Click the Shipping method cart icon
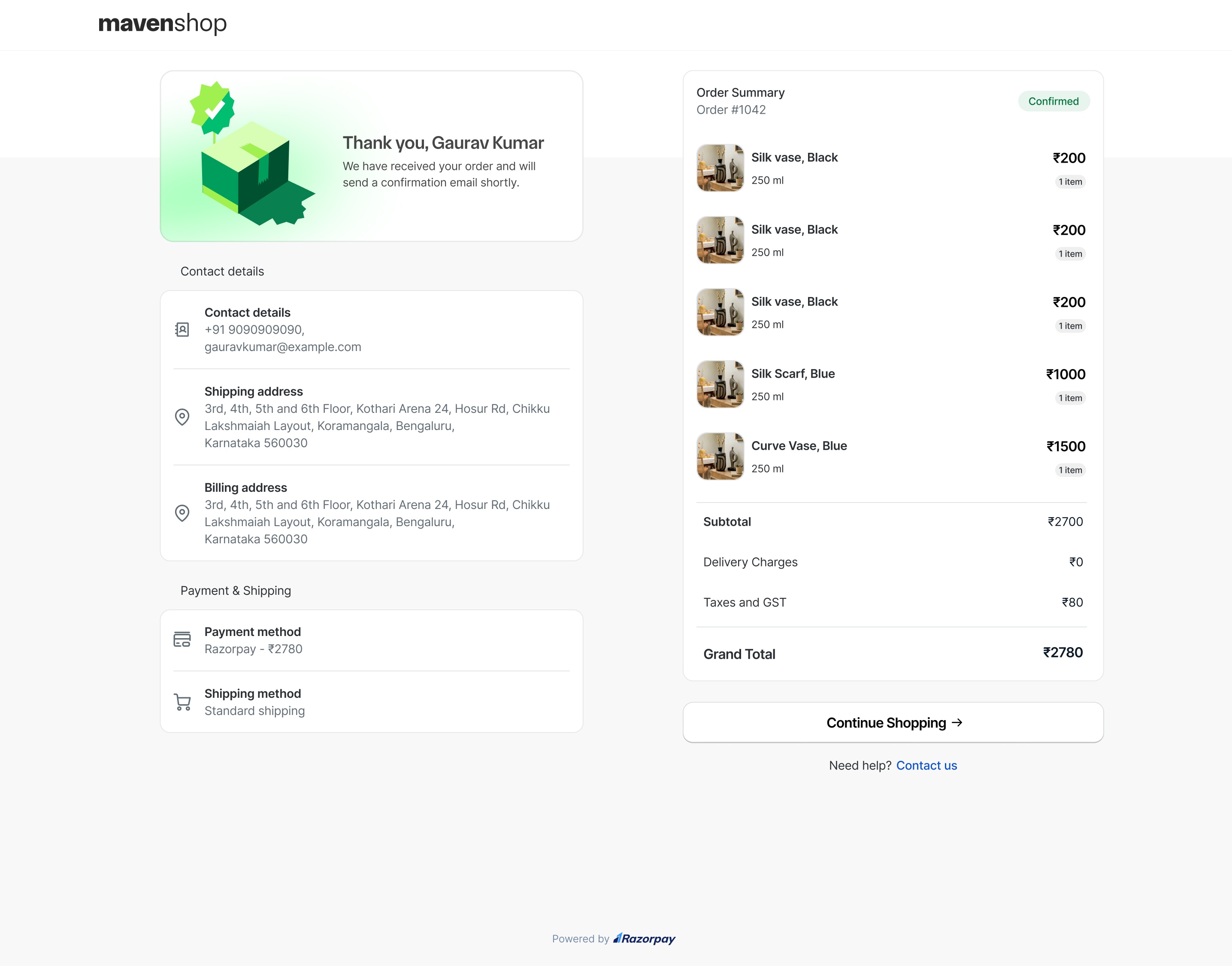Viewport: 1232px width, 966px height. click(x=182, y=702)
